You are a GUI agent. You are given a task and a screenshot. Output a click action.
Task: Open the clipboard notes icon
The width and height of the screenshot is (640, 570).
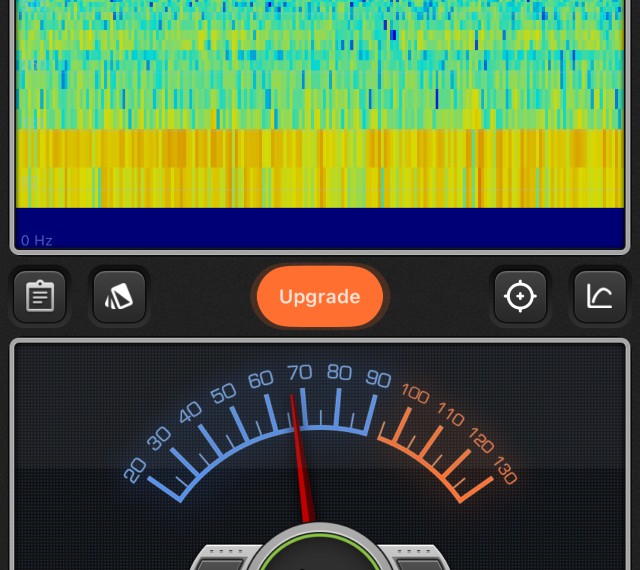click(40, 297)
